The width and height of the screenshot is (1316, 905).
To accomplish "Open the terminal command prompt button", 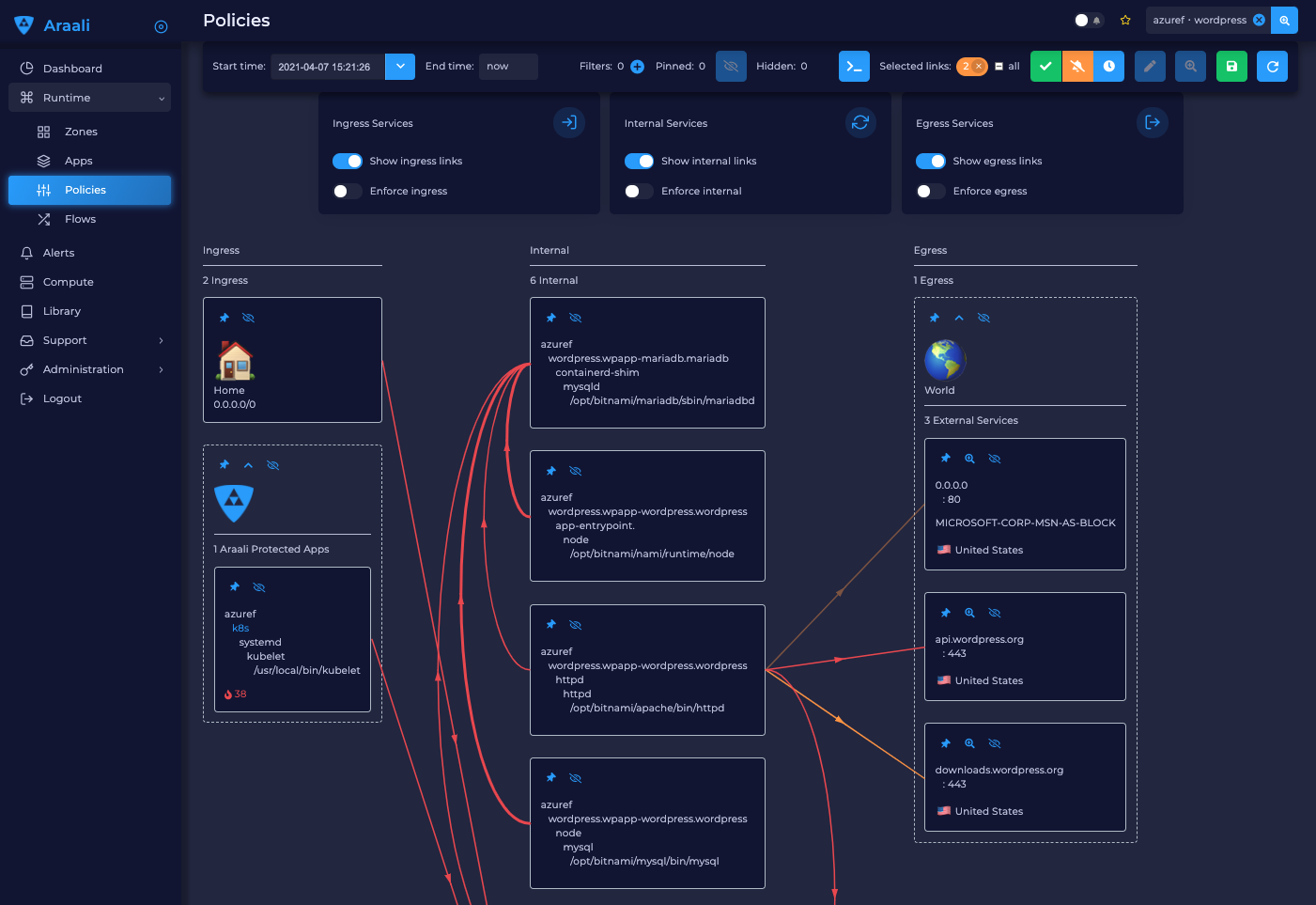I will coord(854,67).
